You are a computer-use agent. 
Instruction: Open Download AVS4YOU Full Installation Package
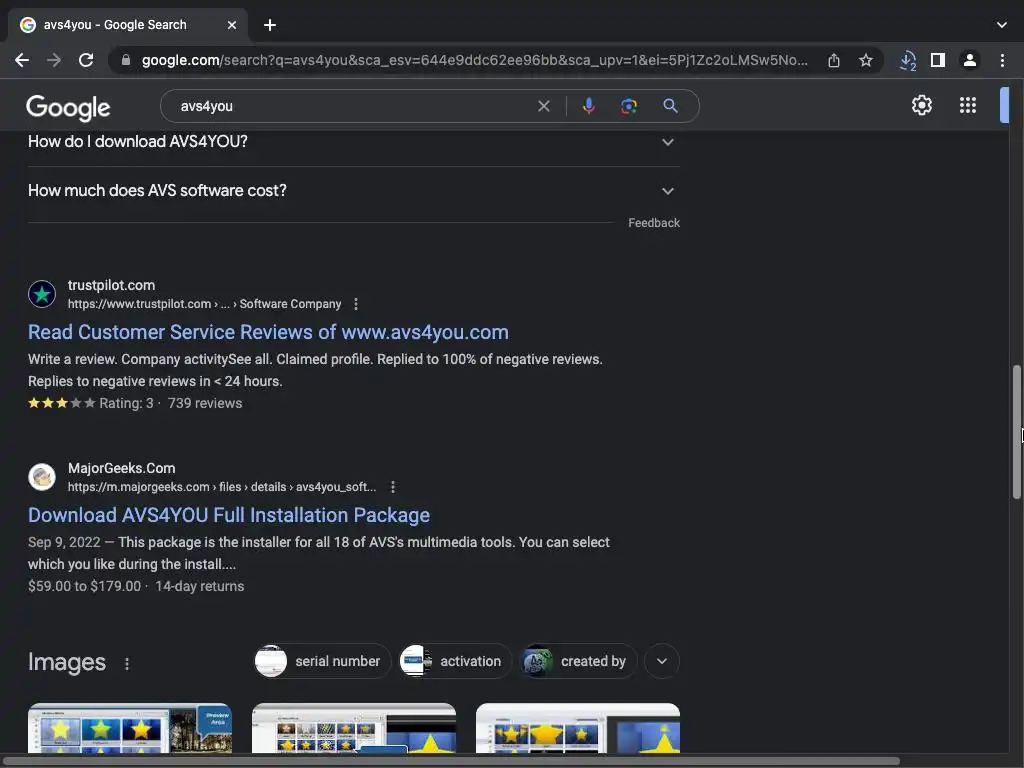(x=229, y=515)
